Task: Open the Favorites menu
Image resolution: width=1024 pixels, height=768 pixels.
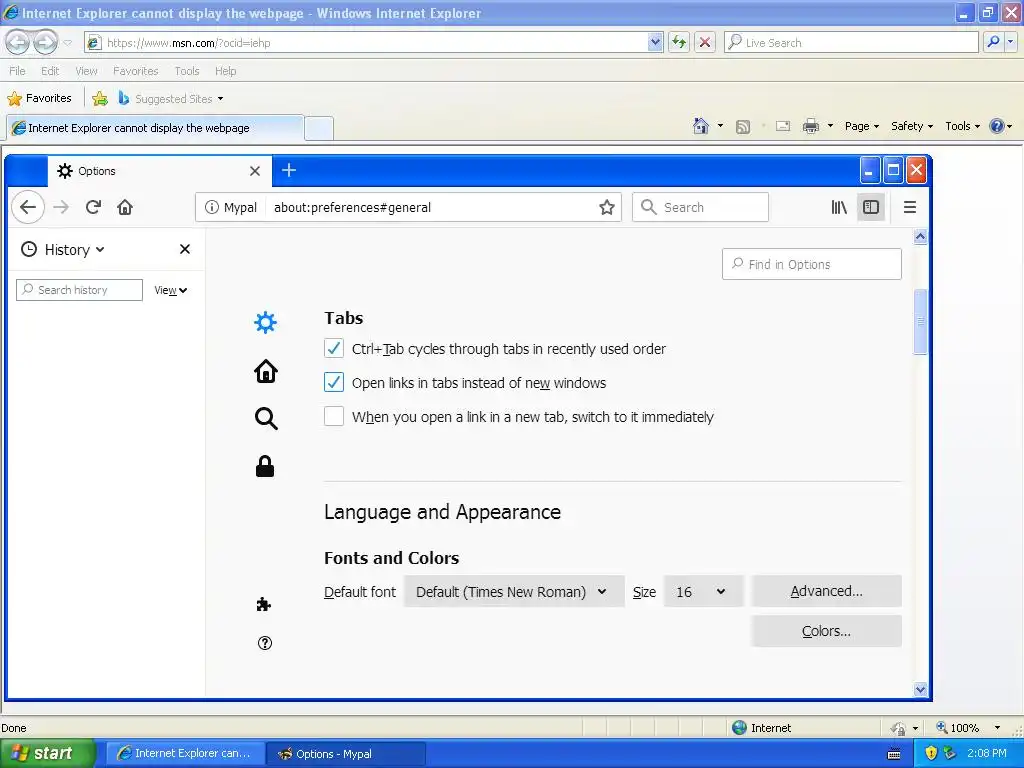Action: coord(136,71)
